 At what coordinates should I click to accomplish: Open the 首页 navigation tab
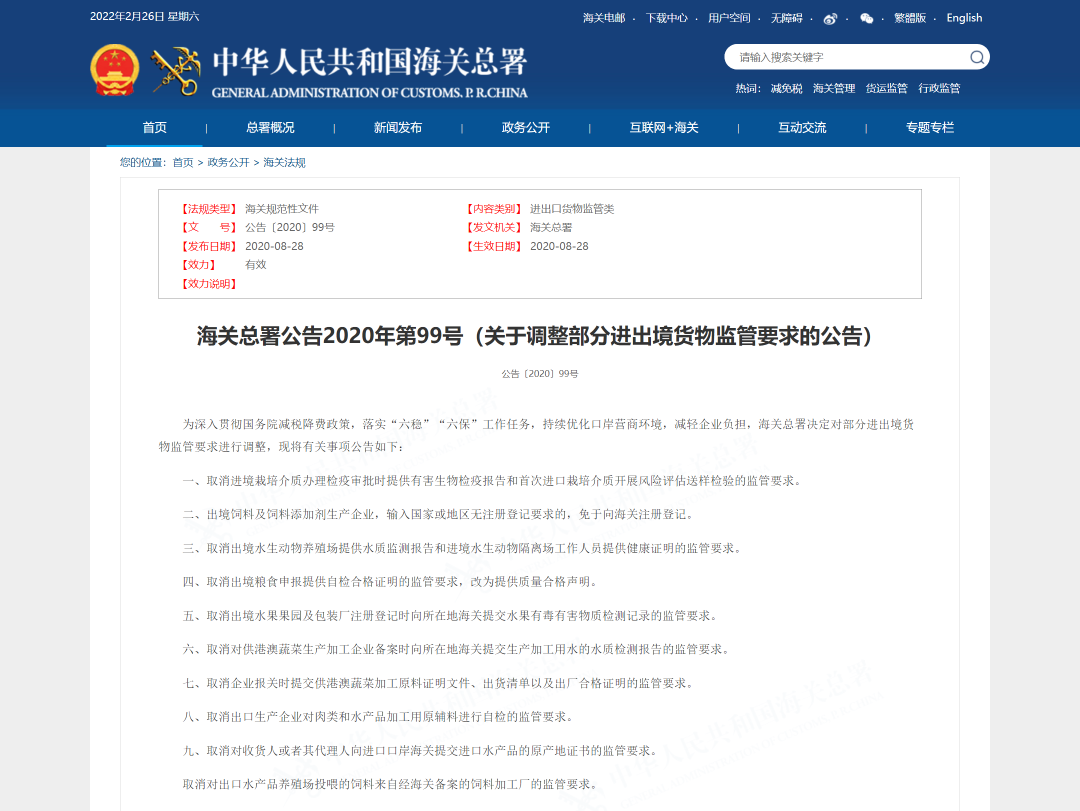coord(155,128)
